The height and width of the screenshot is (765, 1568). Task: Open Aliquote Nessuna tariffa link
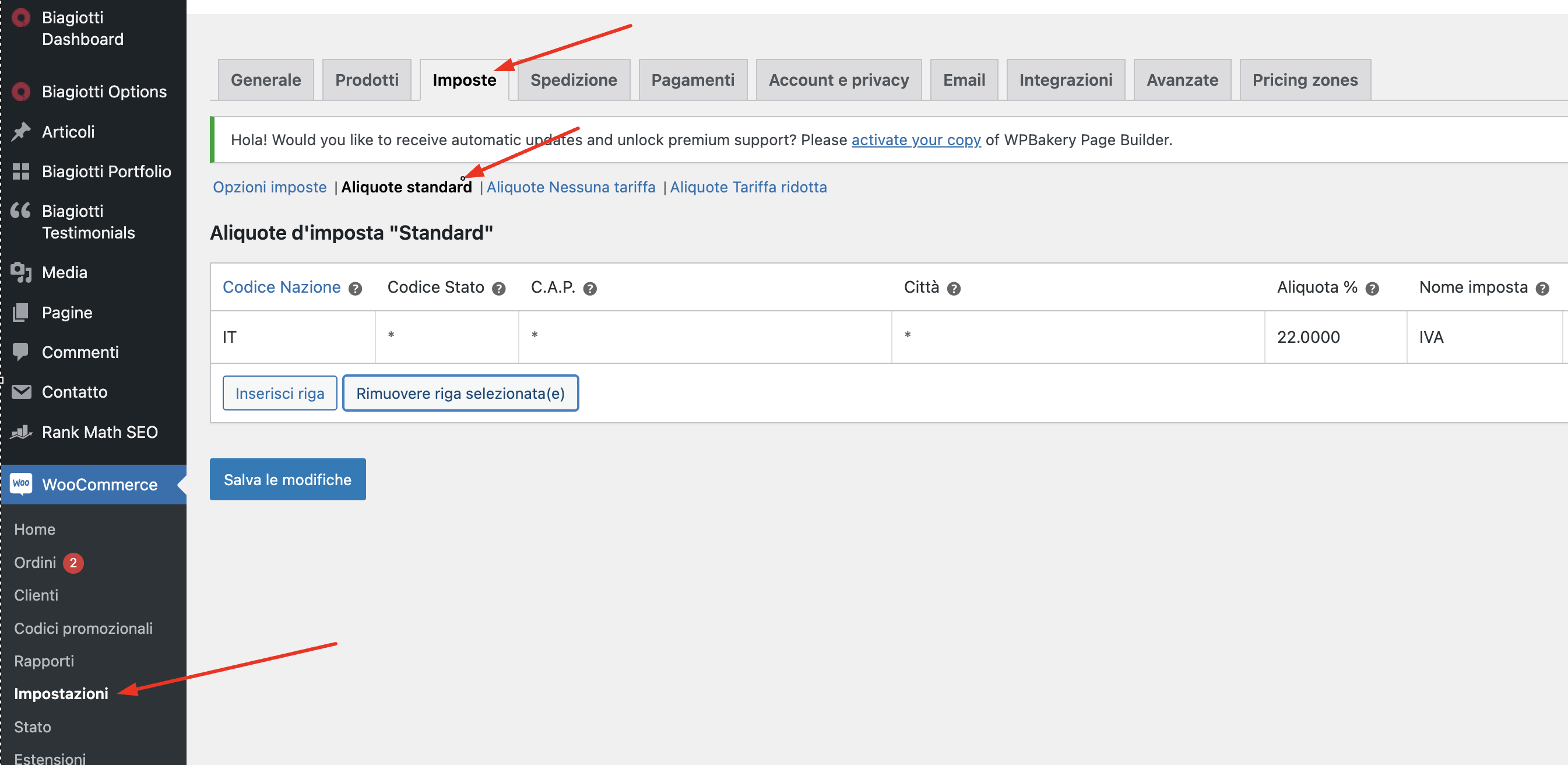(571, 187)
